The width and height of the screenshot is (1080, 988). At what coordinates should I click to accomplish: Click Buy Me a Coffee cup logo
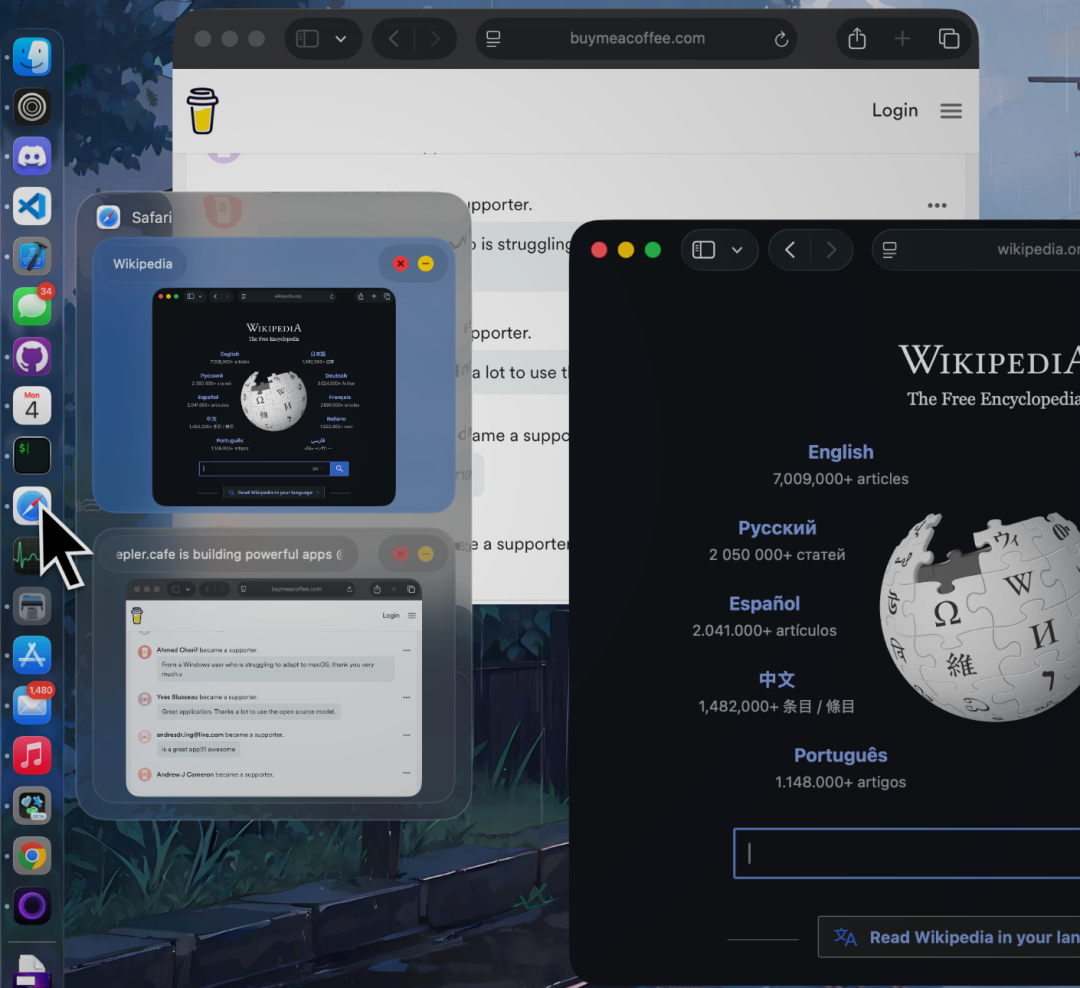click(x=202, y=110)
